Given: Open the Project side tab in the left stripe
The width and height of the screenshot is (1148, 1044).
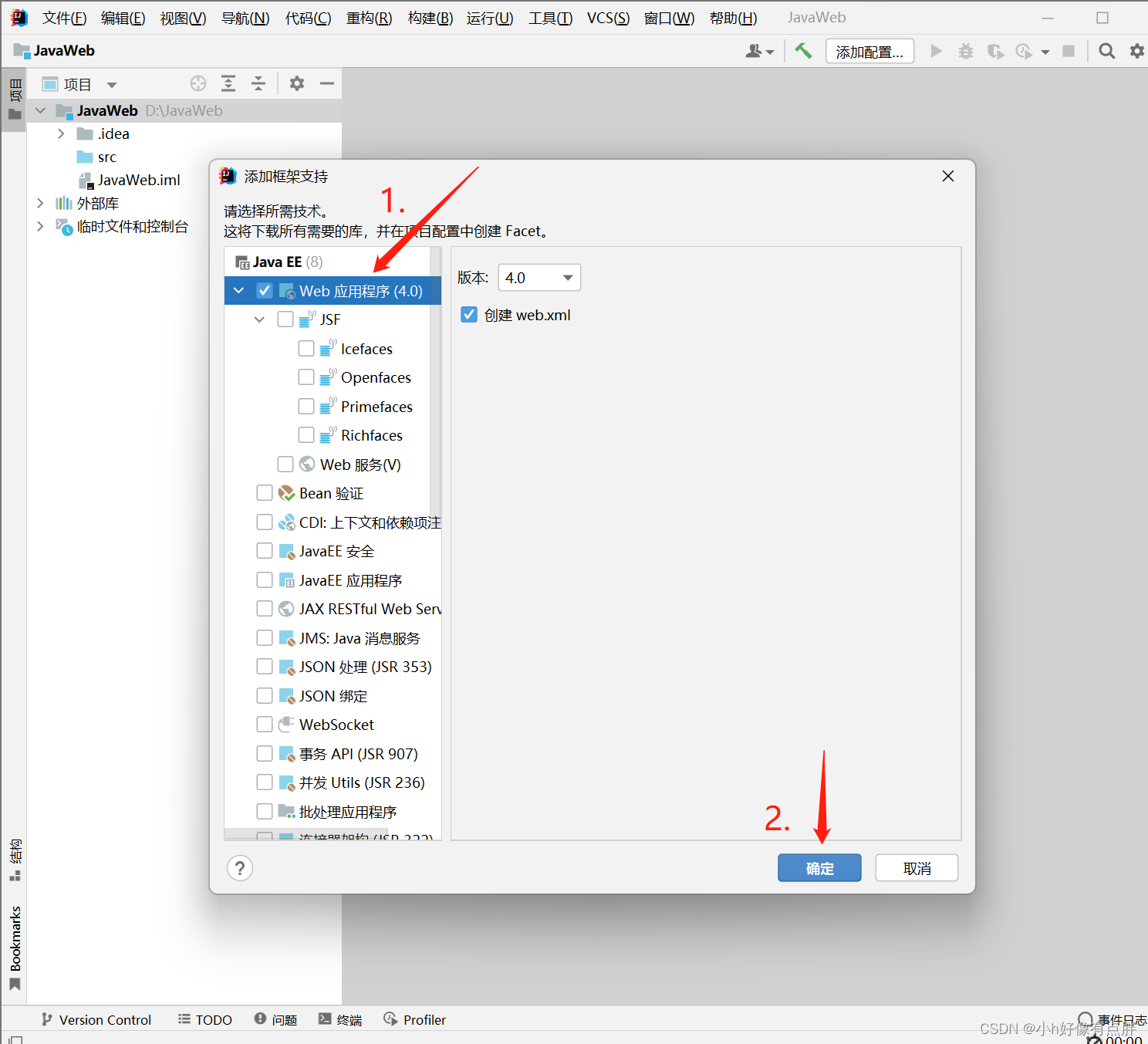Looking at the screenshot, I should pyautogui.click(x=15, y=99).
